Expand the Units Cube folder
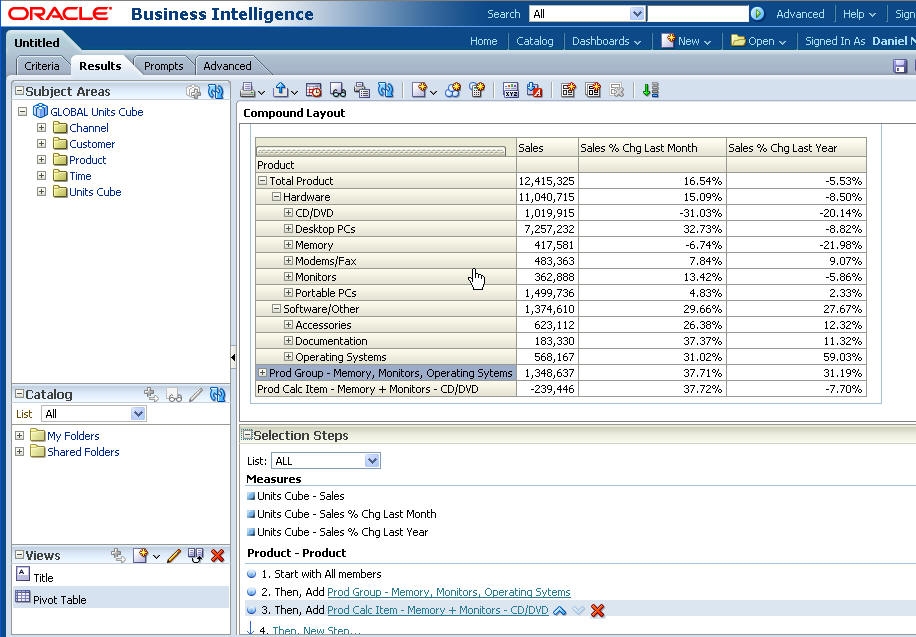The image size is (916, 637). coord(41,191)
